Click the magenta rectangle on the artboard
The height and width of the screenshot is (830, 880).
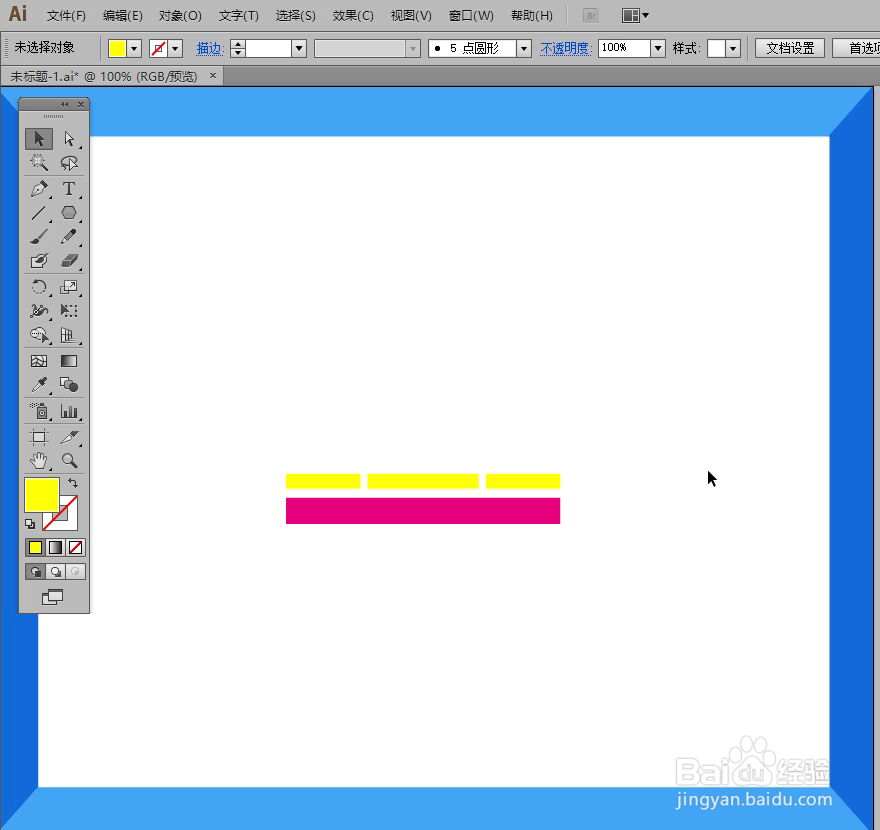pyautogui.click(x=423, y=511)
